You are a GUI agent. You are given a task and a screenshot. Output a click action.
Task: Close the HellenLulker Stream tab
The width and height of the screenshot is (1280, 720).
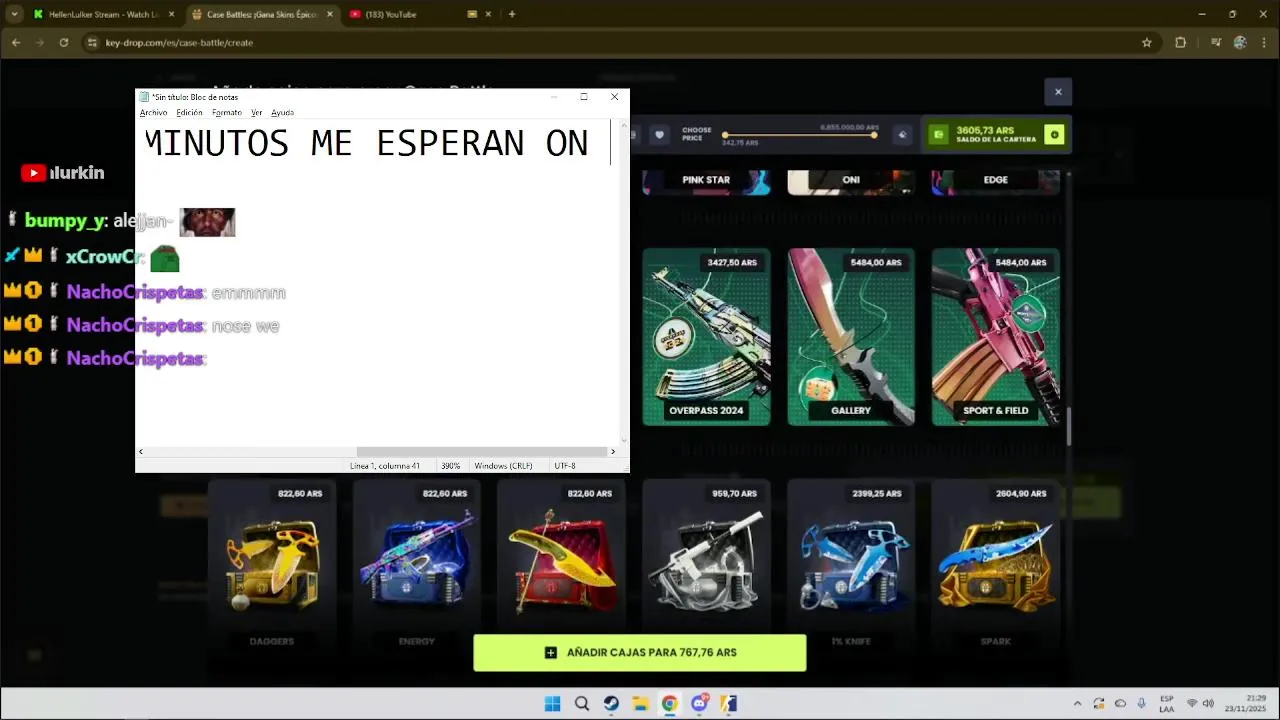[171, 14]
